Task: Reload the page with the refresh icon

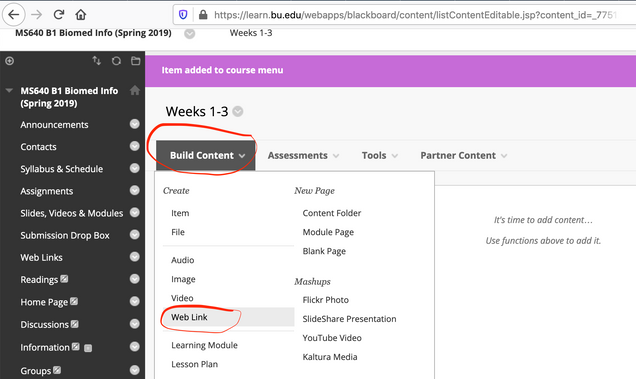Action: coord(59,15)
